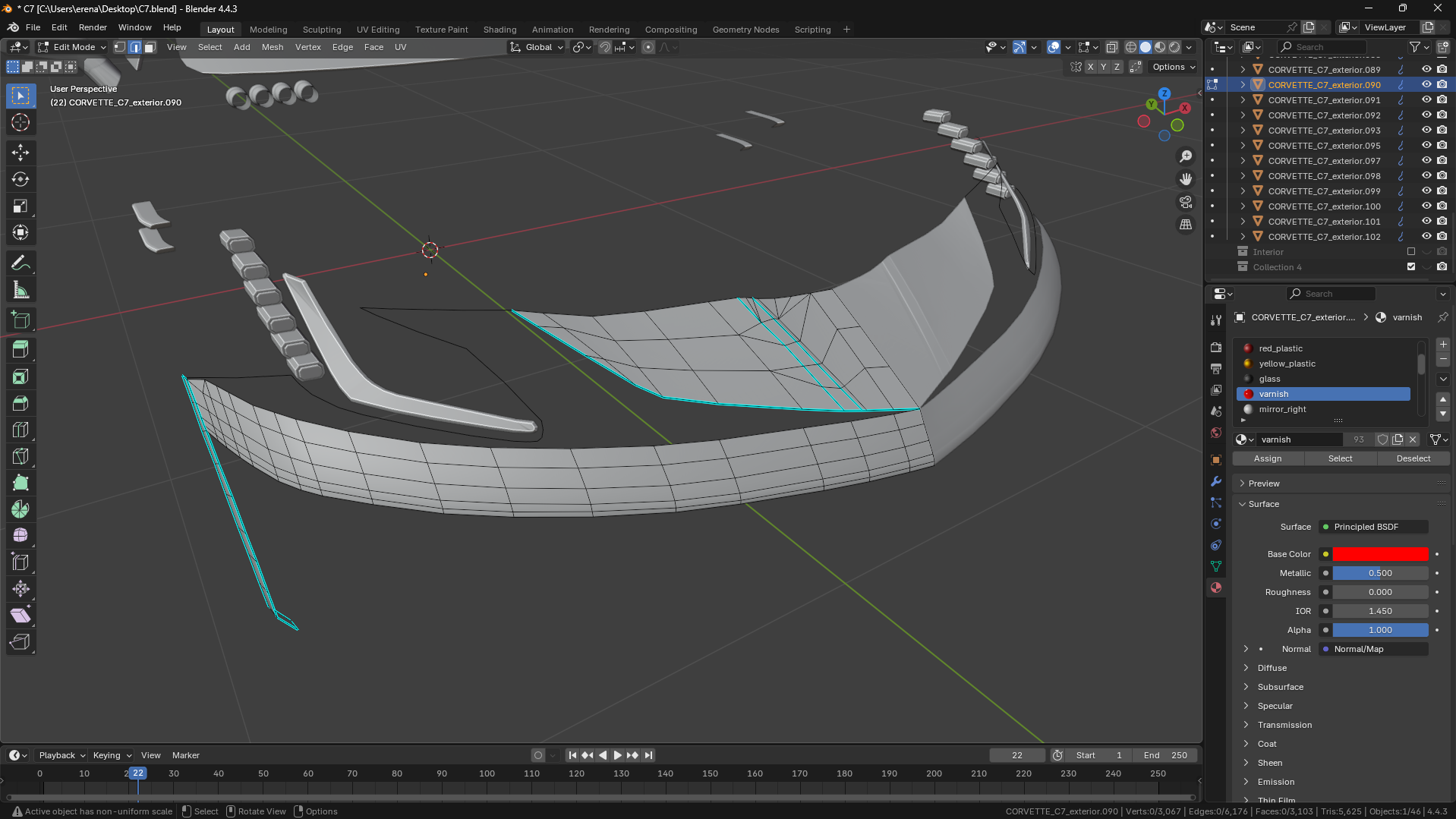Image resolution: width=1456 pixels, height=819 pixels.
Task: Add a new material slot
Action: 1443,345
